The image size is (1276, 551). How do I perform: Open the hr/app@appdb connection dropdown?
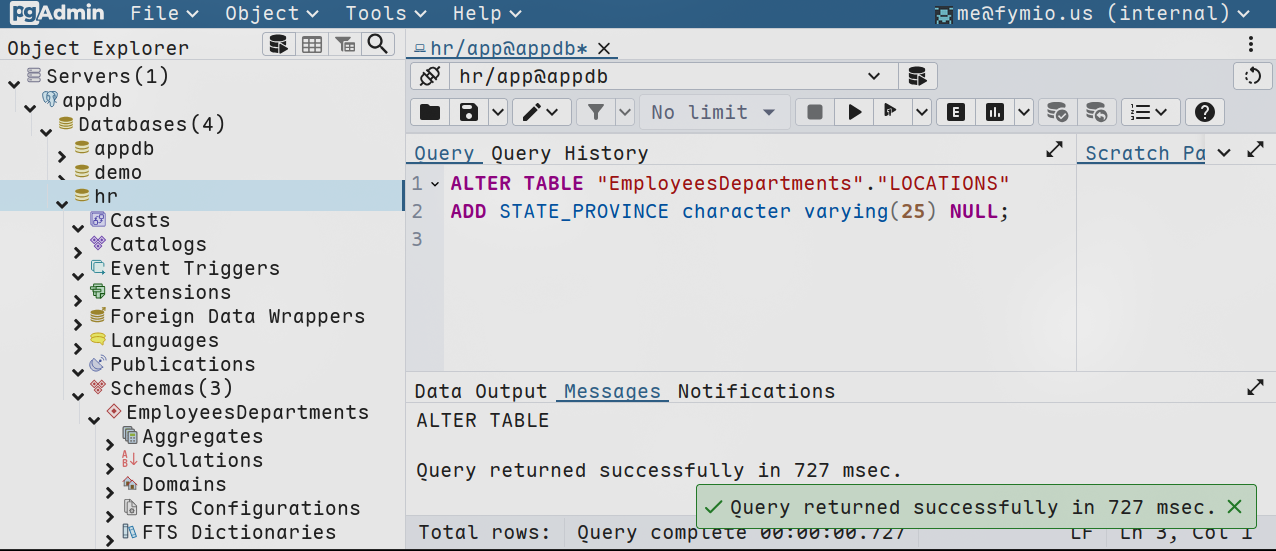874,76
